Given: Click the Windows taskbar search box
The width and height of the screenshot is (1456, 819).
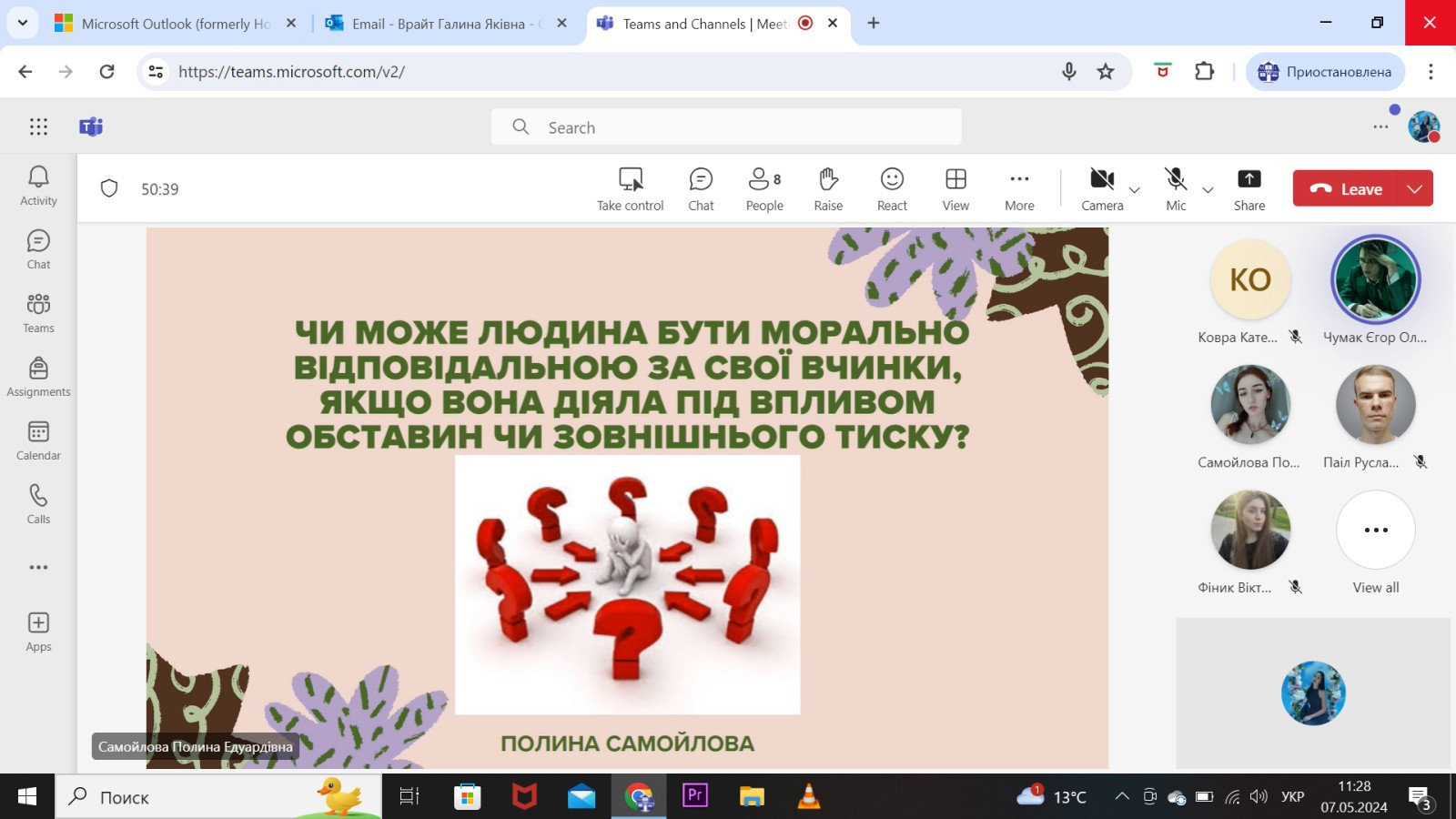Looking at the screenshot, I should (218, 797).
